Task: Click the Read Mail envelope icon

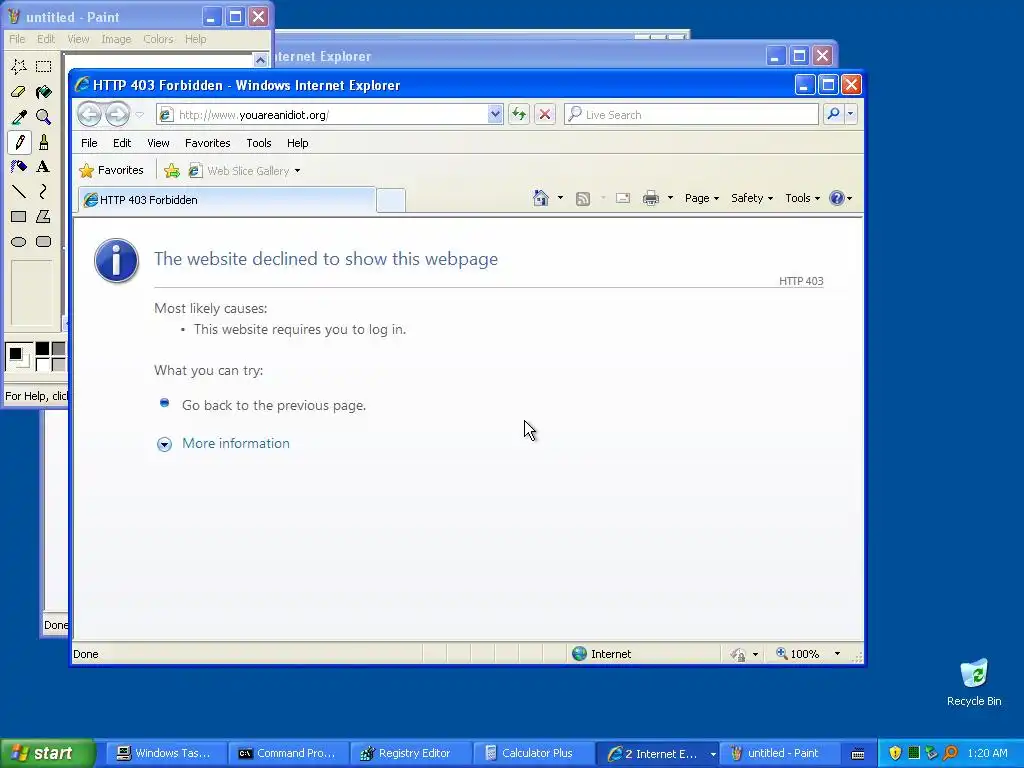Action: 623,198
